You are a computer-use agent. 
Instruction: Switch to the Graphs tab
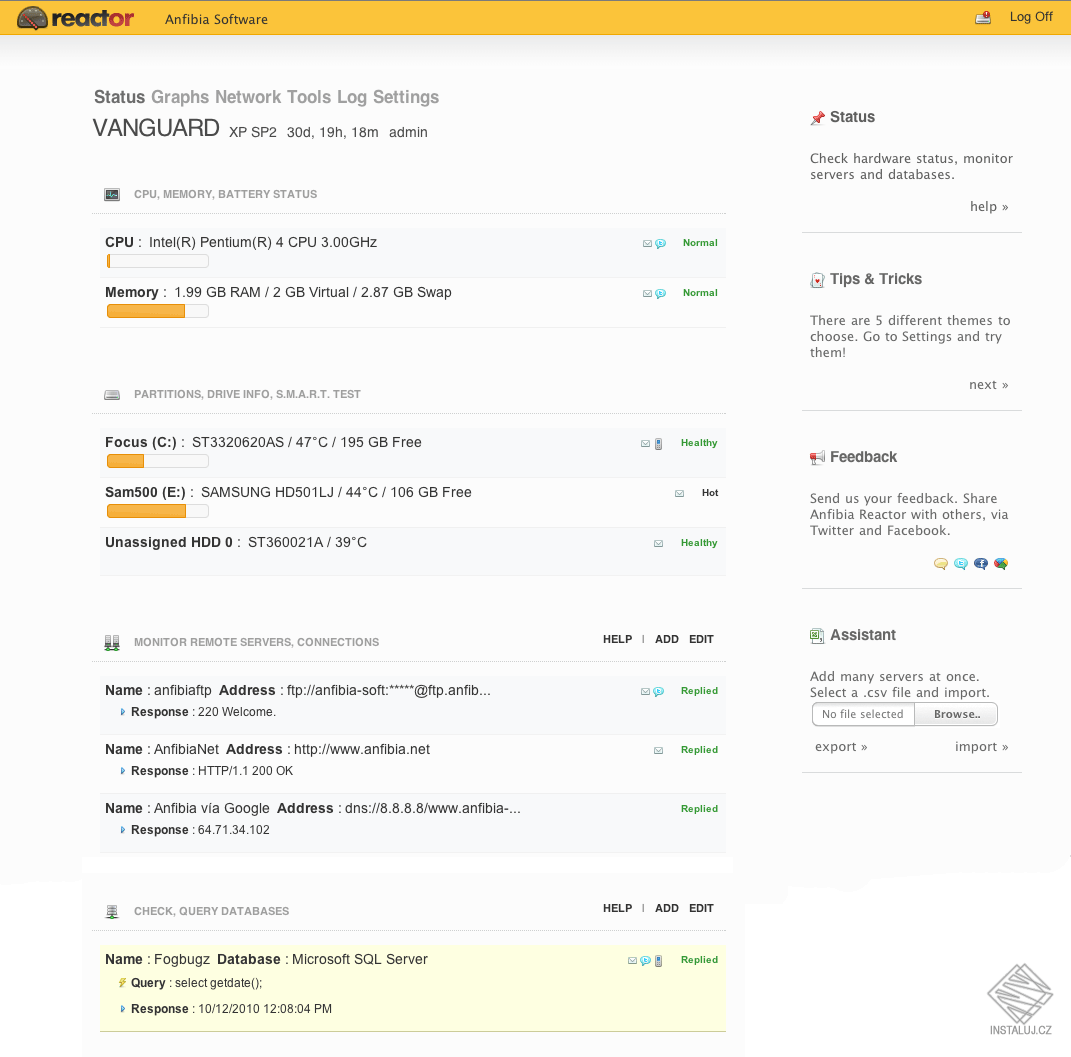click(180, 97)
